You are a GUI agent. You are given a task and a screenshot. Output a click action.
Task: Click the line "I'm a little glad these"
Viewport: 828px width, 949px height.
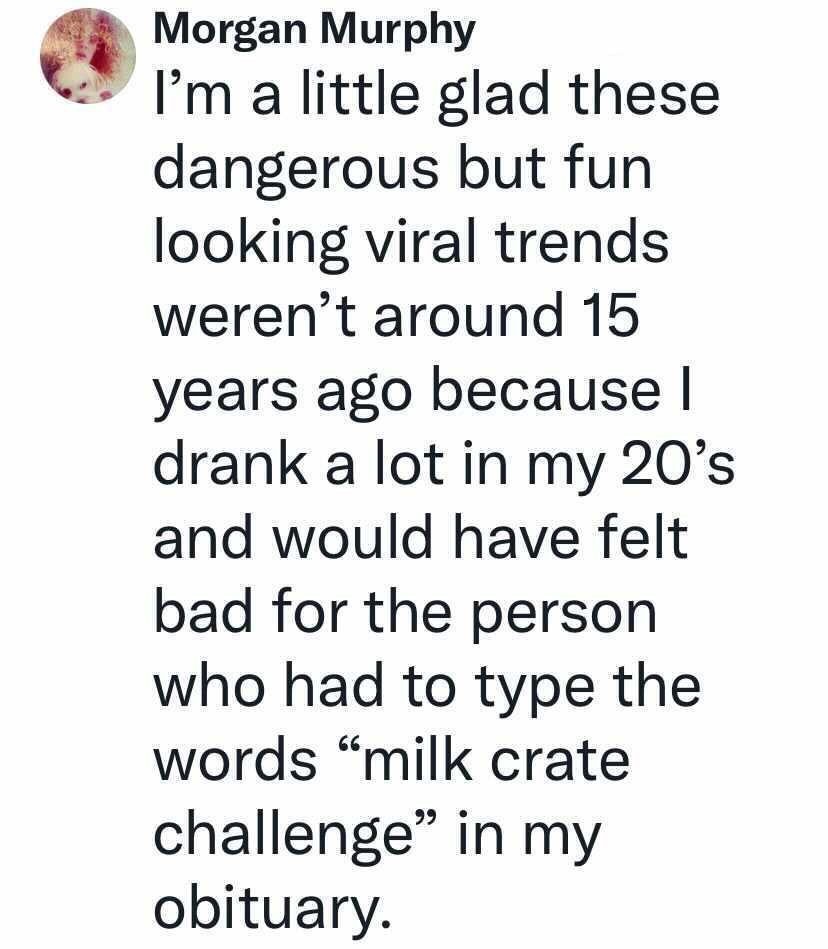(x=436, y=94)
